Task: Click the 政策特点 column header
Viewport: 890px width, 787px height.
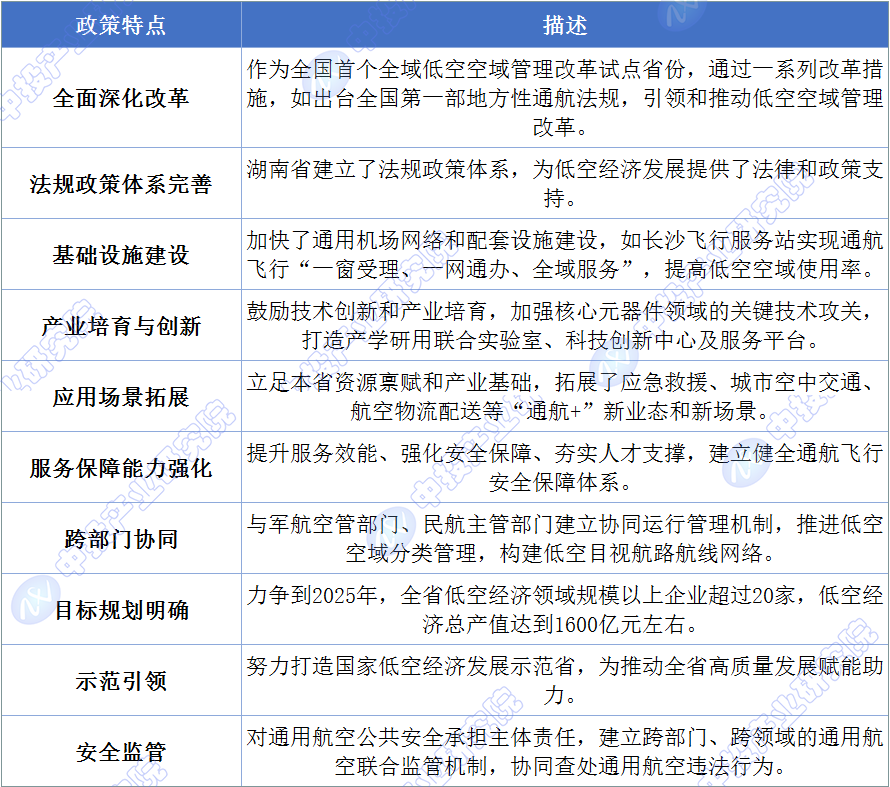Action: click(121, 25)
